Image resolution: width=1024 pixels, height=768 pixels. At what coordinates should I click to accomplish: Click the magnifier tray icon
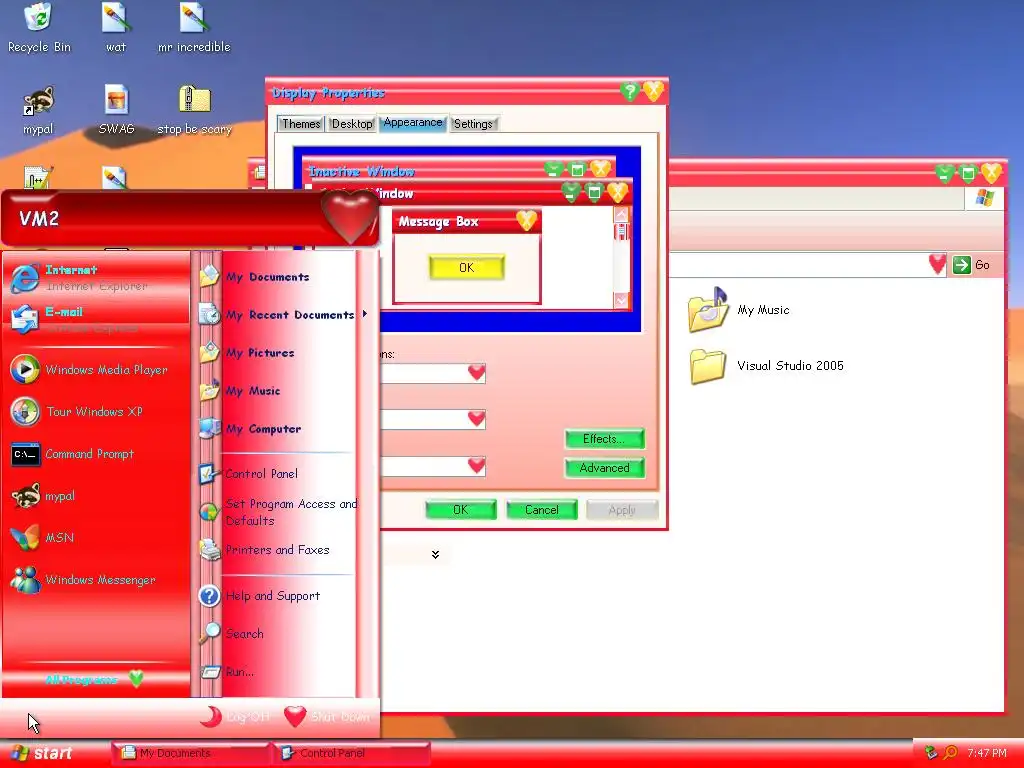(950, 753)
